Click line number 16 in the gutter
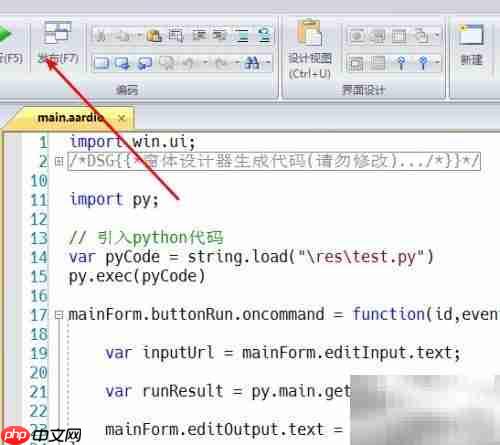Image resolution: width=500 pixels, height=445 pixels. pos(39,296)
